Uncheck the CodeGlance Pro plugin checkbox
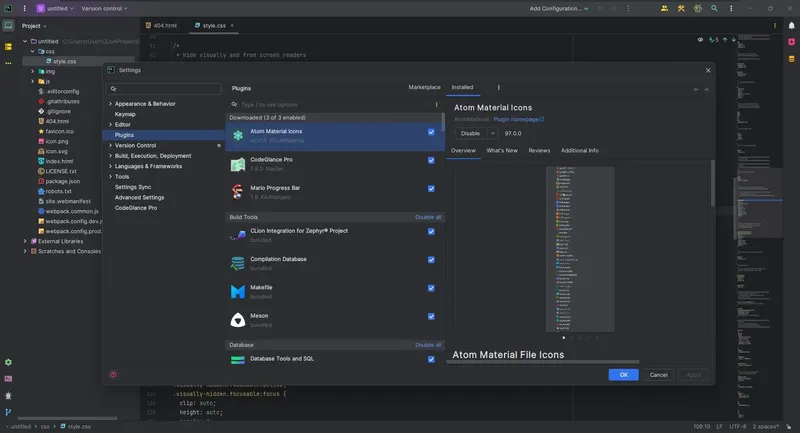 (x=431, y=160)
